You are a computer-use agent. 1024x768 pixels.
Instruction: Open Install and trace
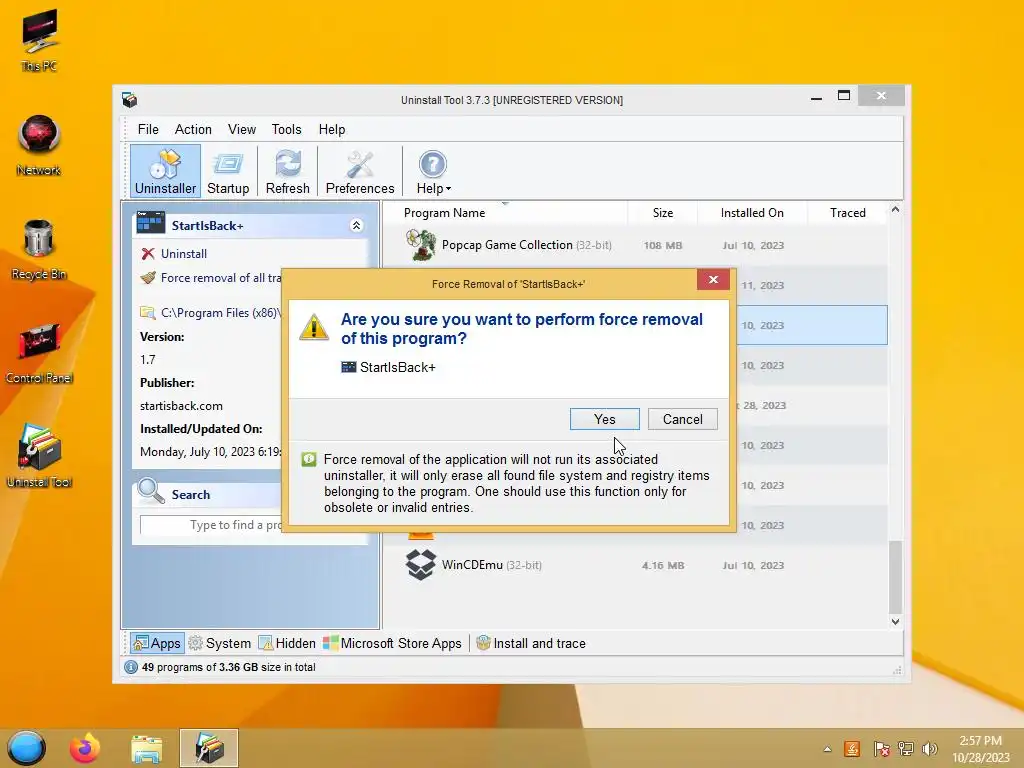(530, 643)
